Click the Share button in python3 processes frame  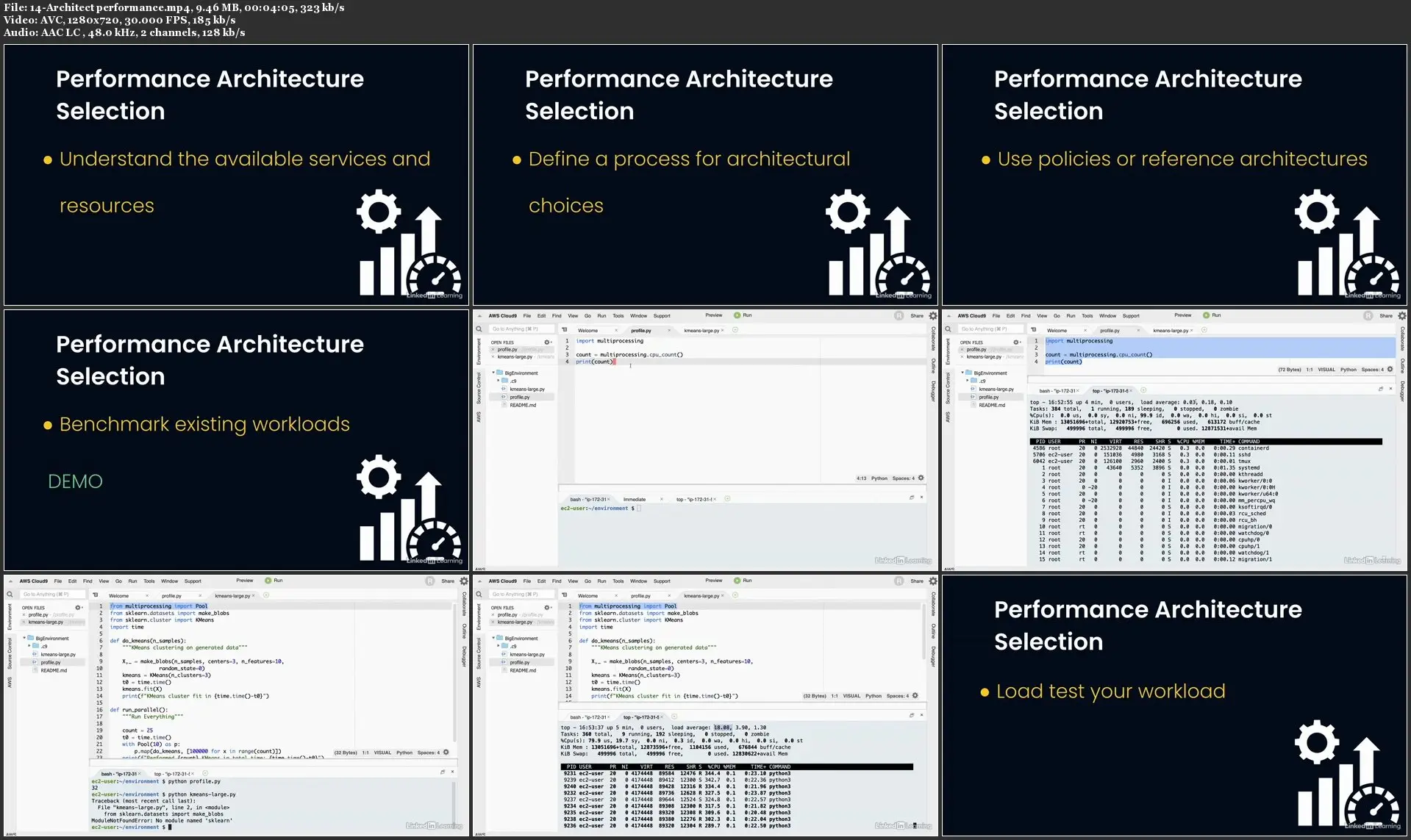(917, 581)
